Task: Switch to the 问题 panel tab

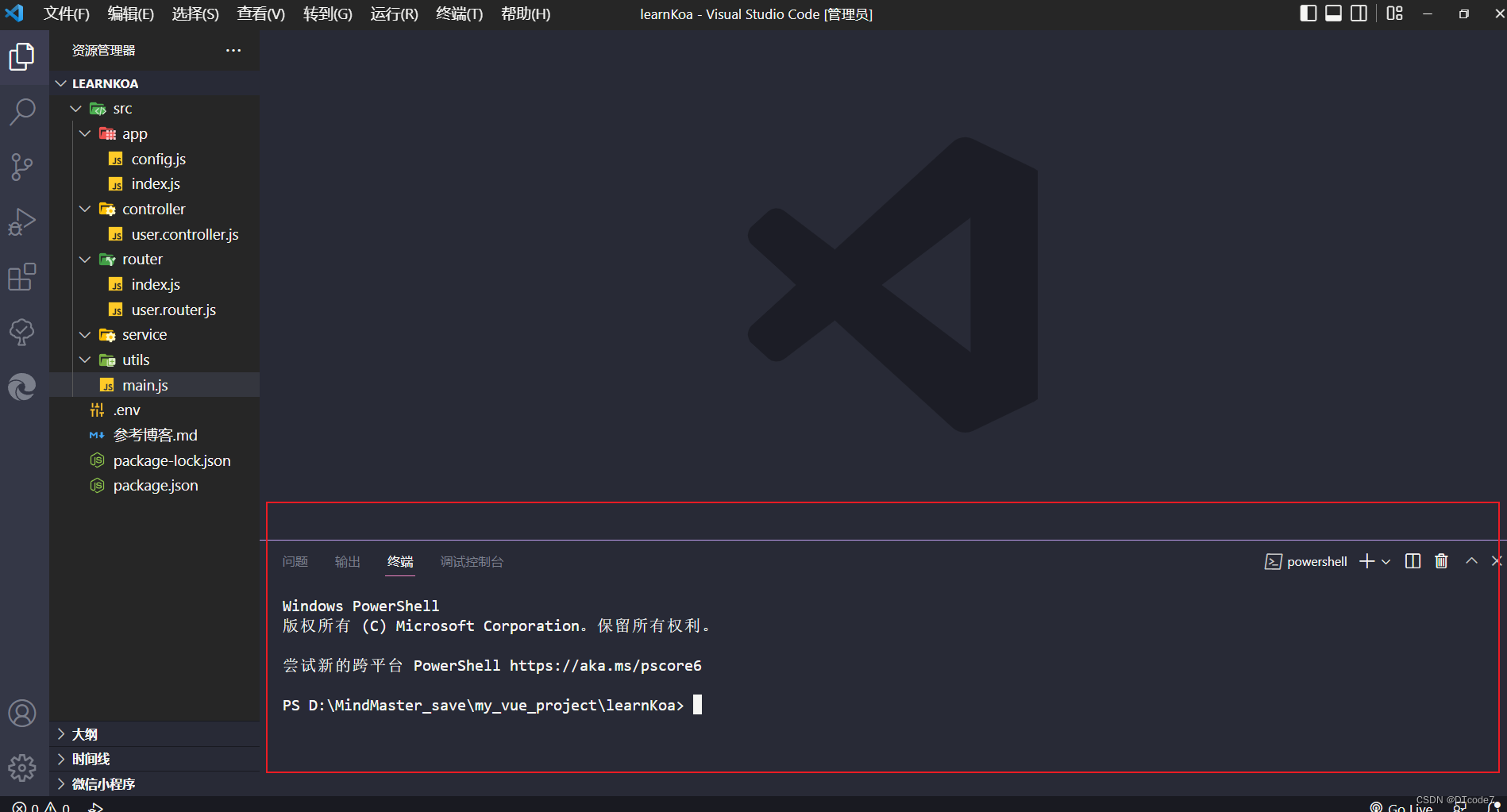Action: click(x=295, y=561)
